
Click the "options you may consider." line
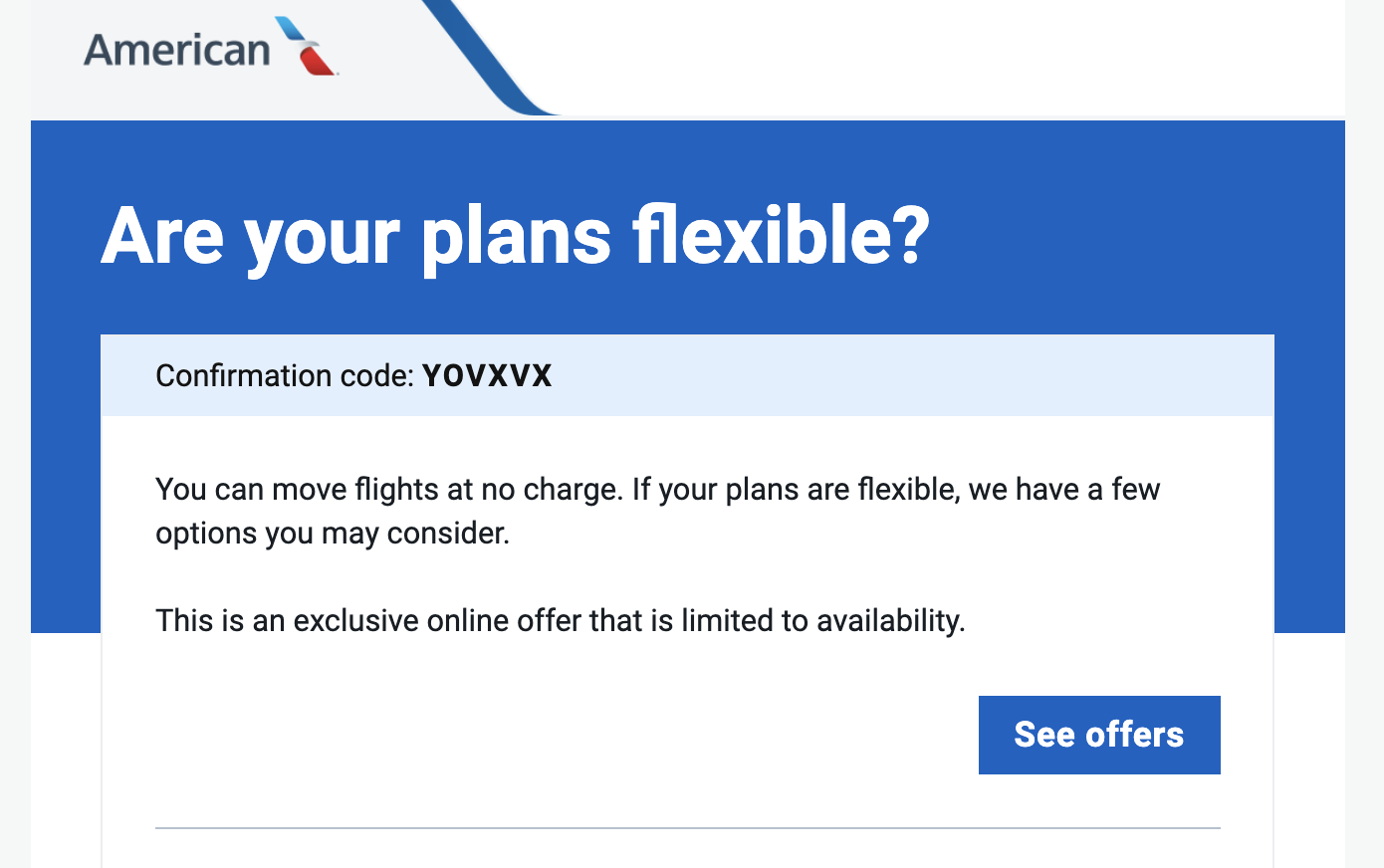point(333,534)
